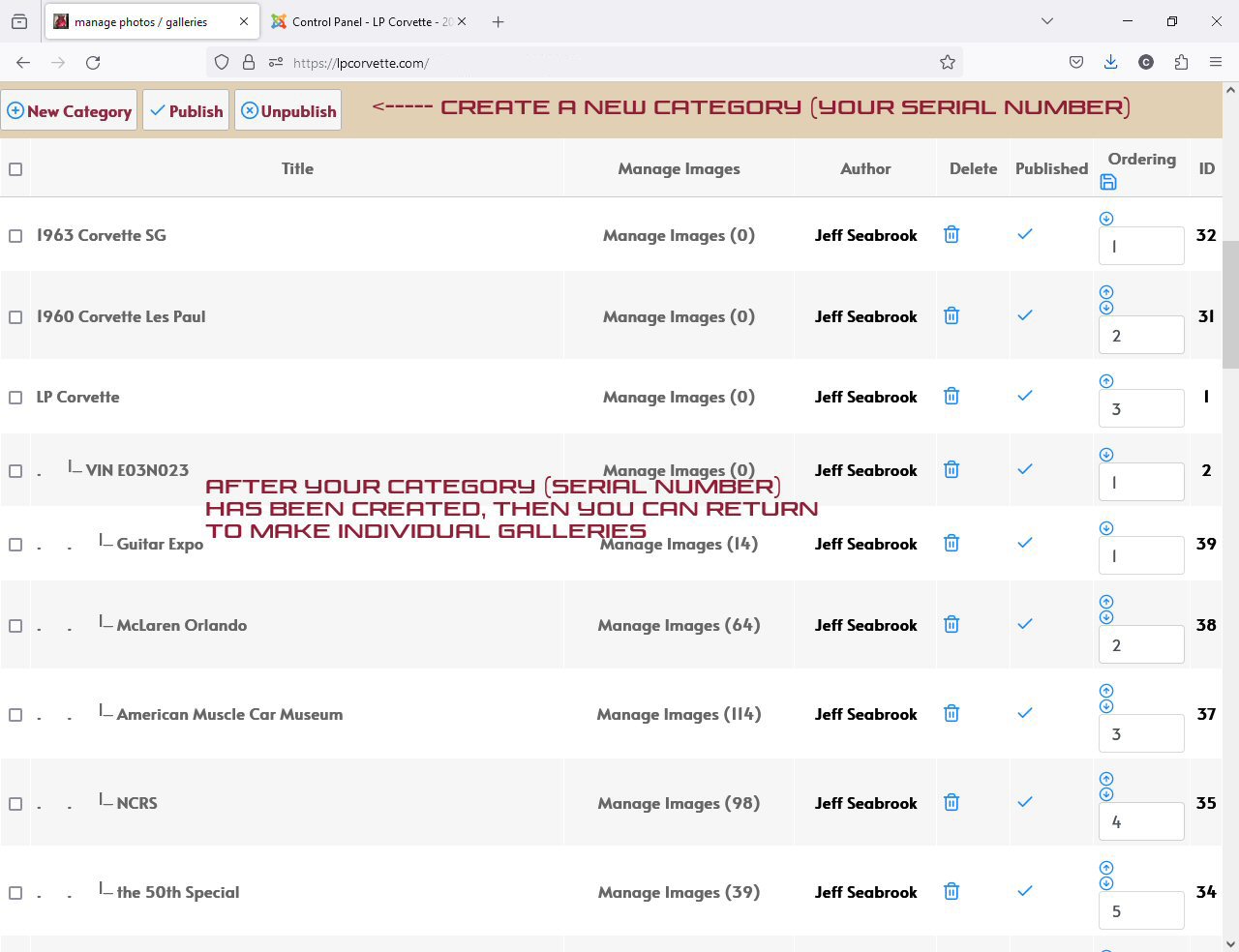Move 1963 Corvette SG down in order

click(x=1106, y=219)
